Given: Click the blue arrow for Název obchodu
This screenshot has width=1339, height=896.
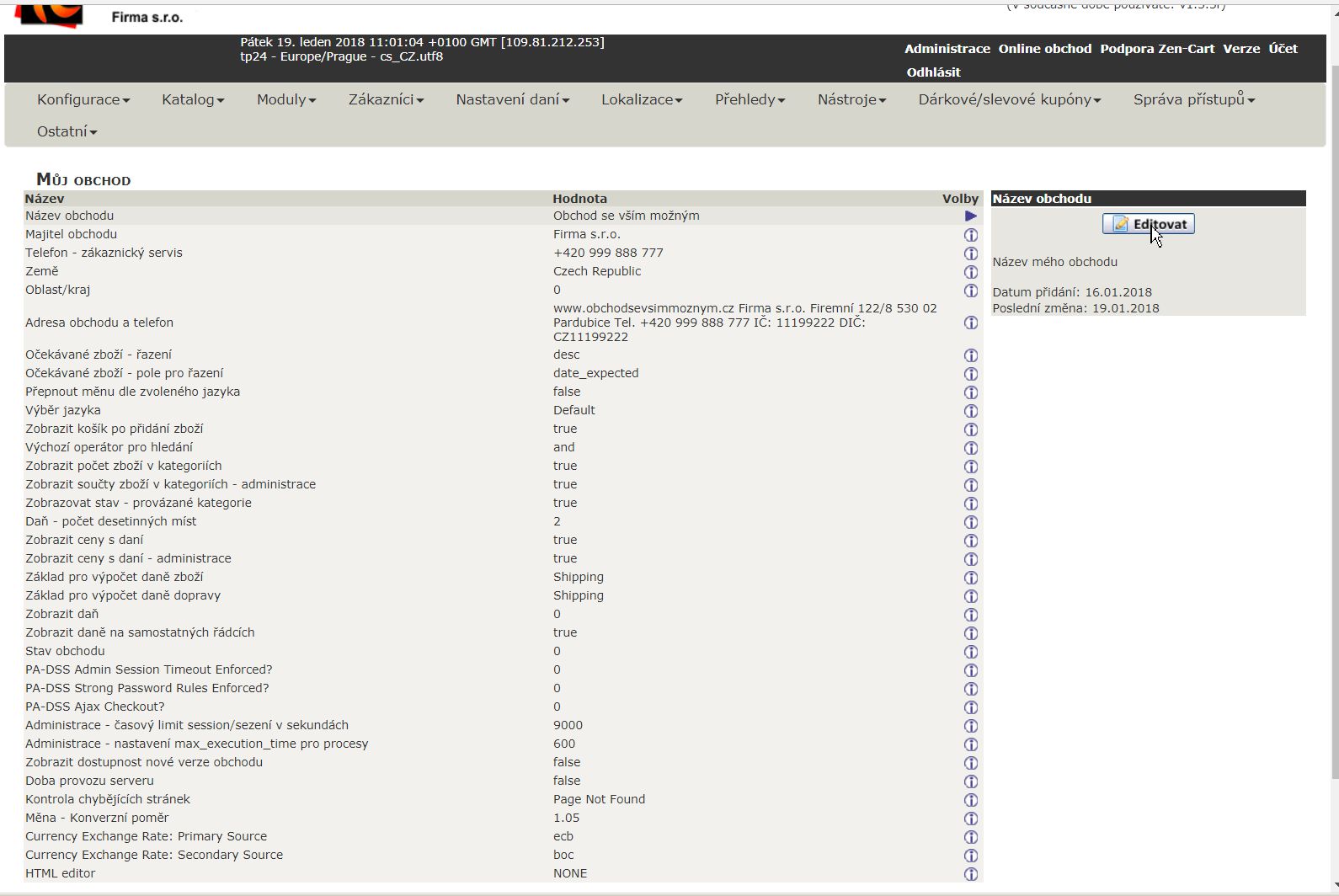Looking at the screenshot, I should click(x=970, y=216).
